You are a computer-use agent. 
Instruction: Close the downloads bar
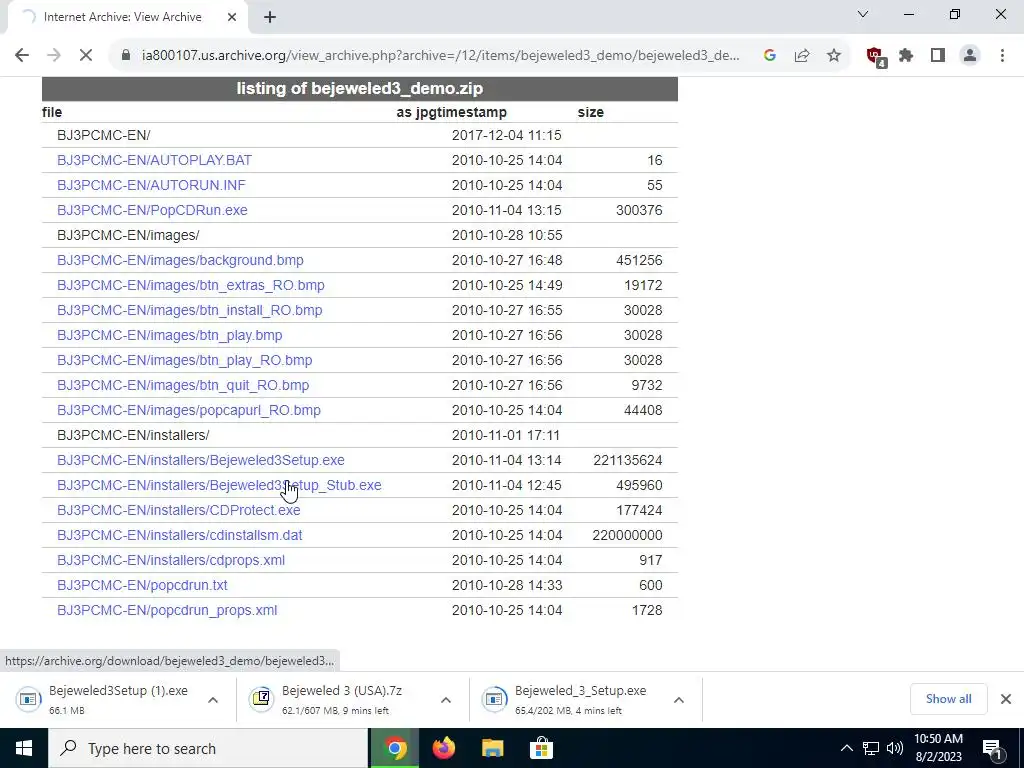coord(1006,699)
